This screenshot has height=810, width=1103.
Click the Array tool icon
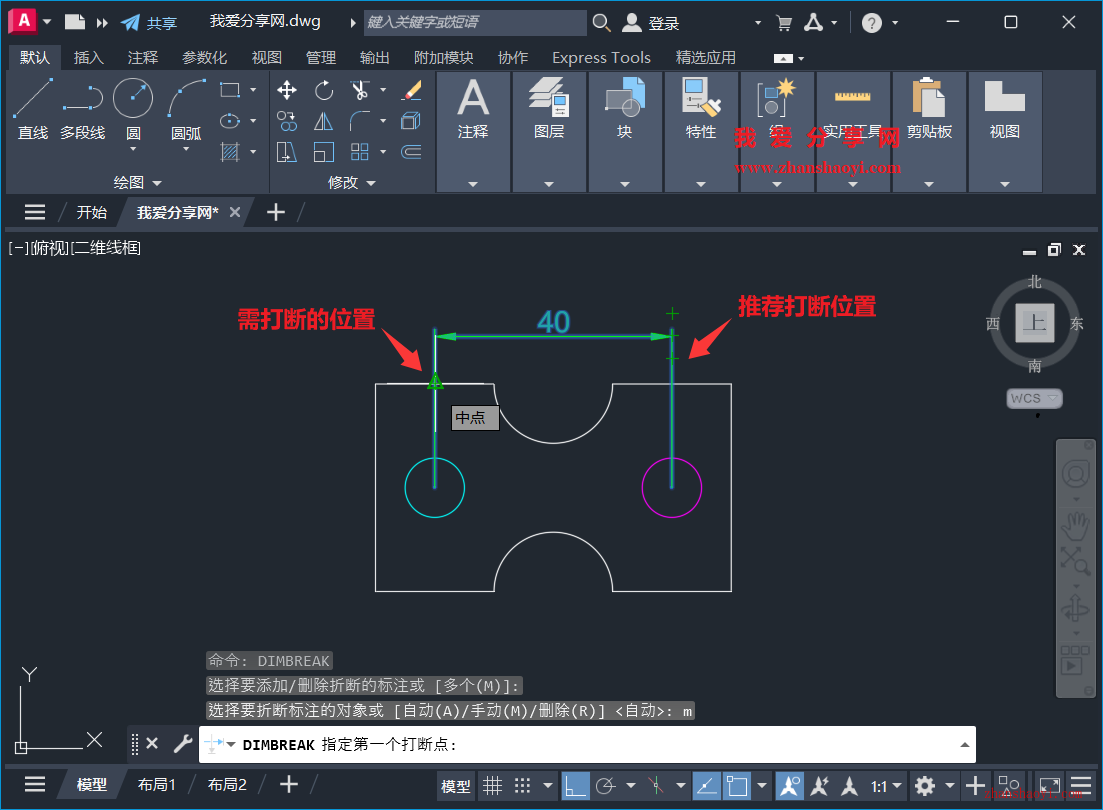(x=359, y=152)
